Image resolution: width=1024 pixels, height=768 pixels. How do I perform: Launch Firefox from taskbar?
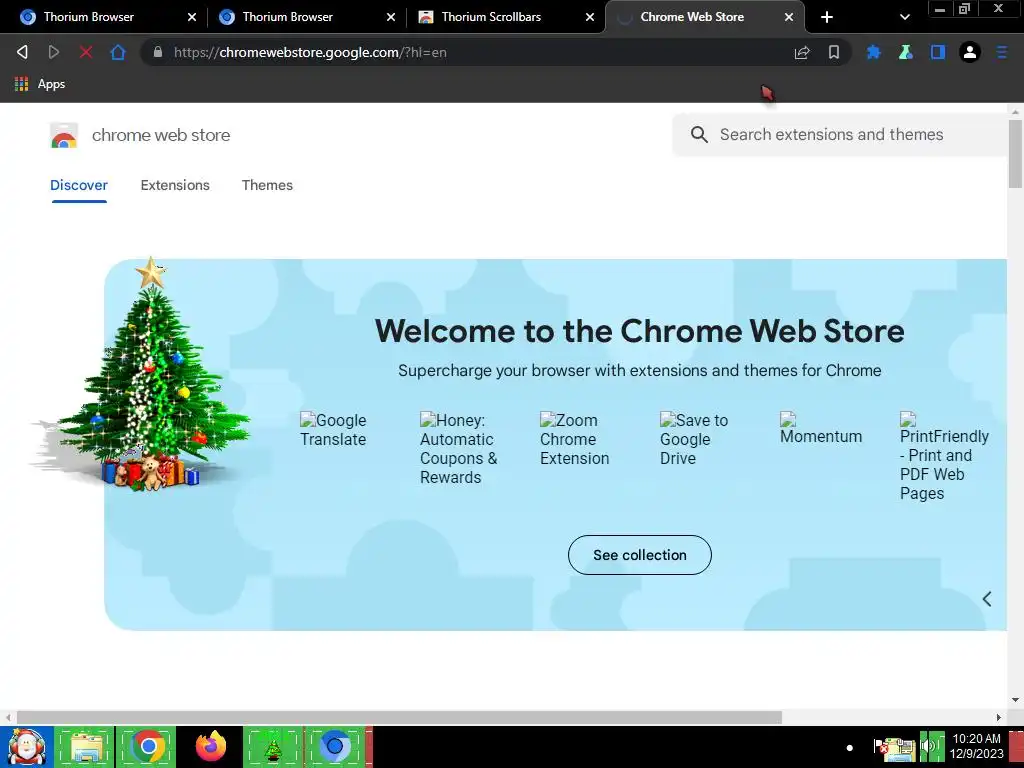click(210, 747)
